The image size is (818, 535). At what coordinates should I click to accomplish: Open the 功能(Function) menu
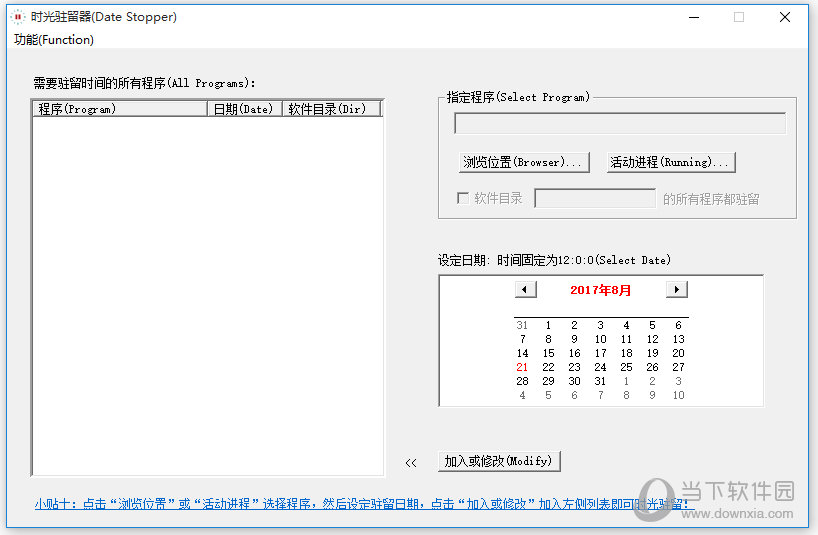(54, 40)
